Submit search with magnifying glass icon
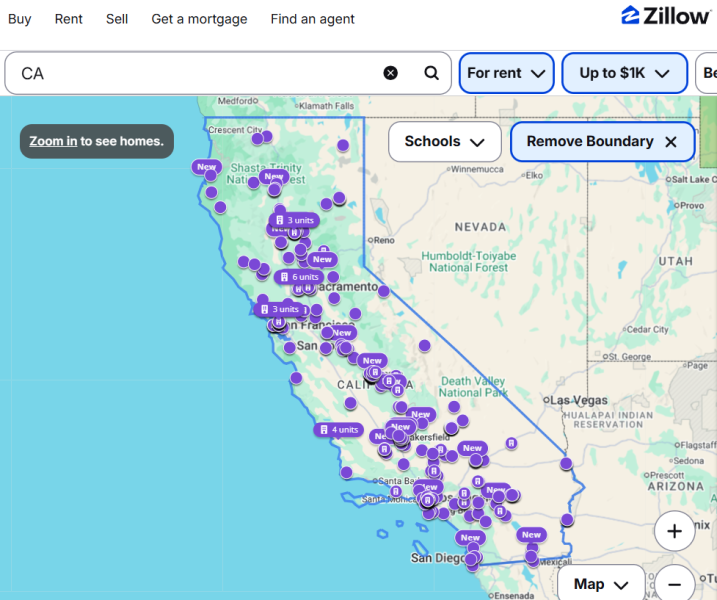Image resolution: width=717 pixels, height=600 pixels. click(x=431, y=73)
